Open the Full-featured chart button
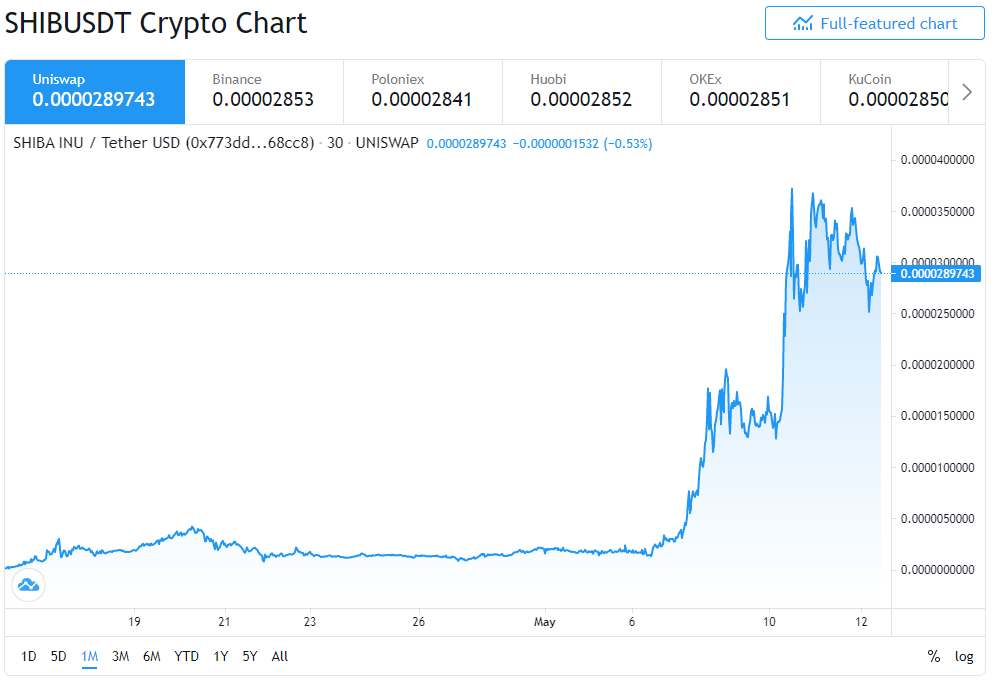Viewport: 1005px width, 684px height. (x=874, y=23)
